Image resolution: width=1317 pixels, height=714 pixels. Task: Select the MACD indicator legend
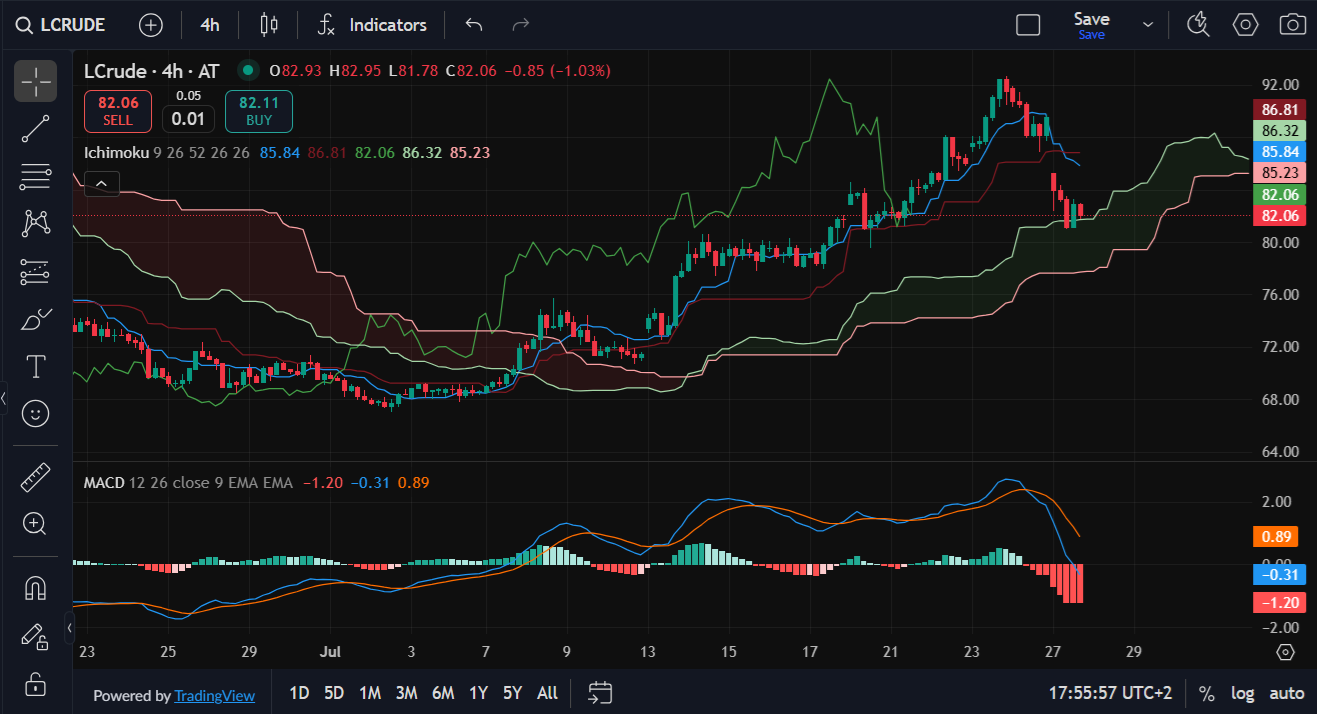(x=104, y=483)
